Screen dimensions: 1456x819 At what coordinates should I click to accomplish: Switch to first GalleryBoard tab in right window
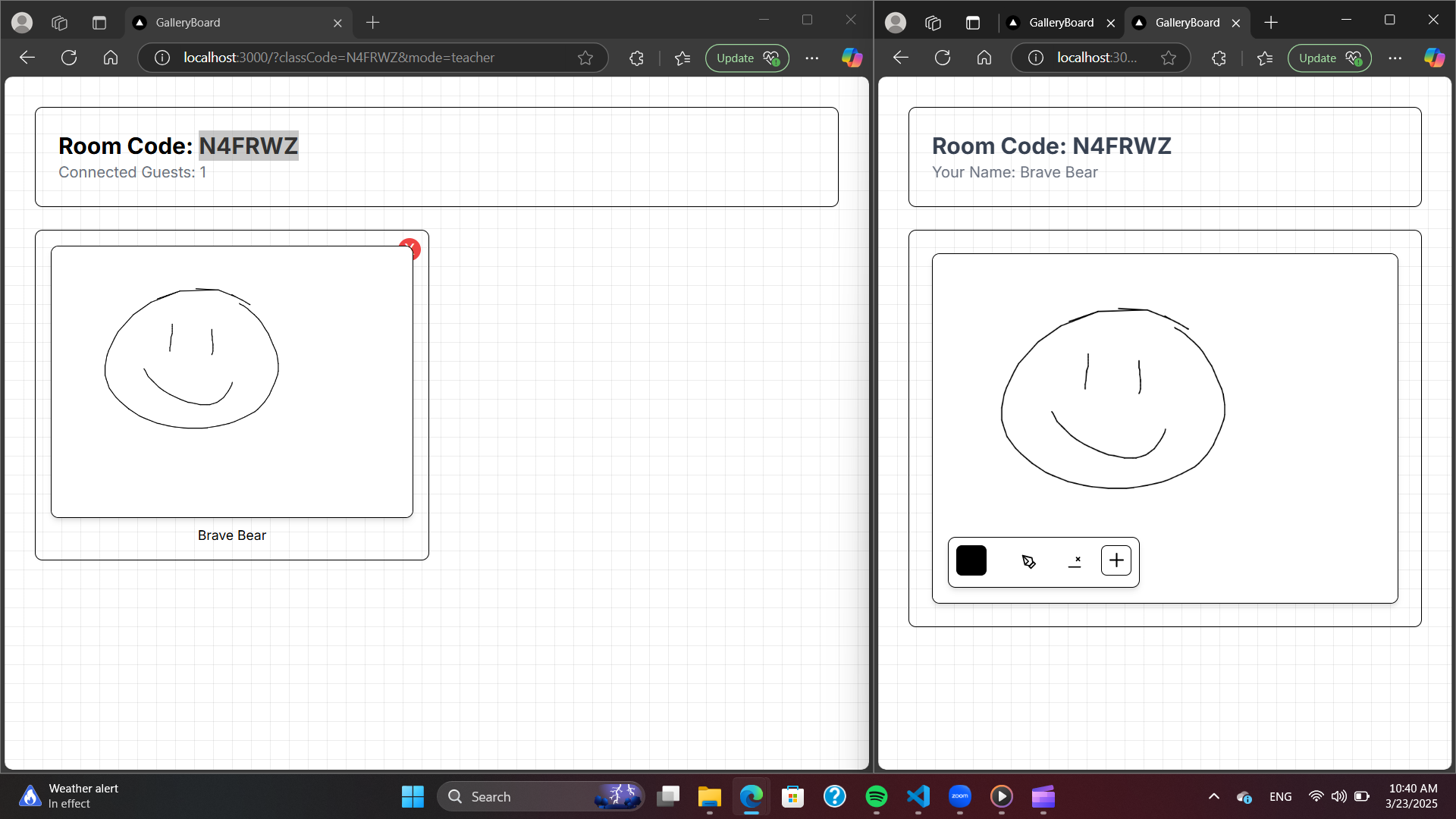pyautogui.click(x=1059, y=23)
